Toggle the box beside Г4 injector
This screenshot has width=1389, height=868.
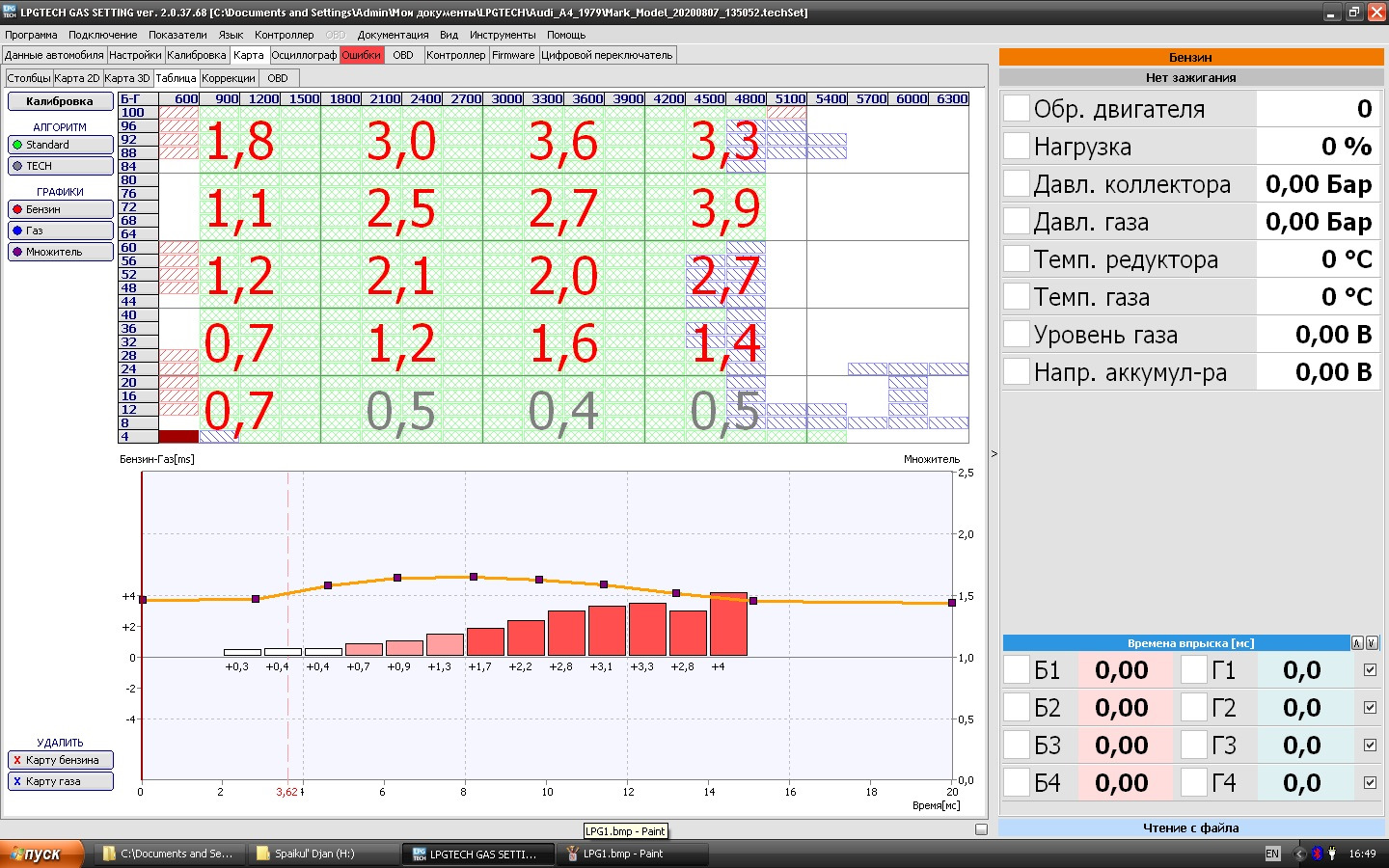1194,782
